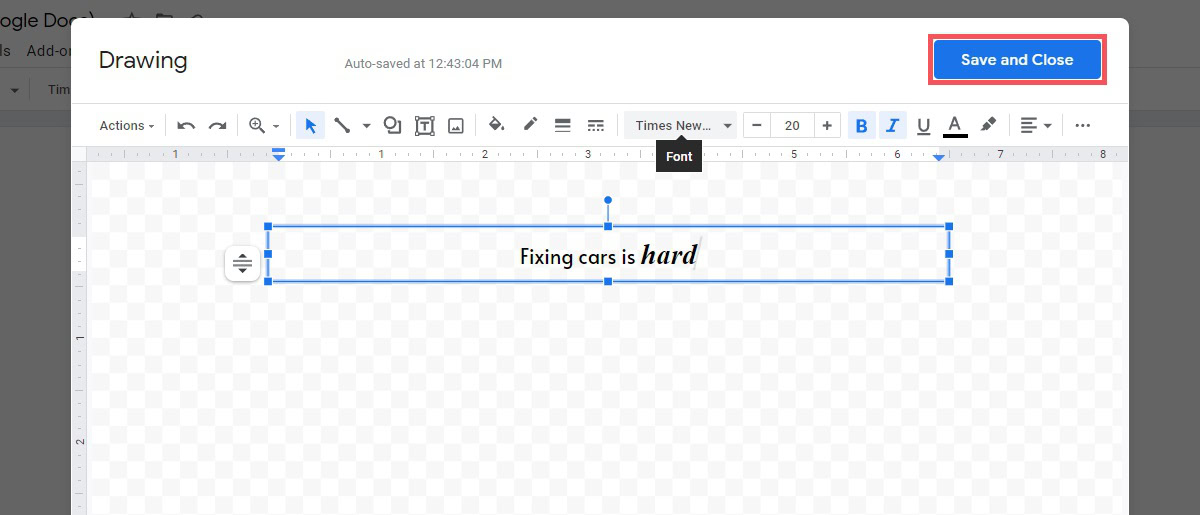Open the Border dash style options
The image size is (1200, 515).
coord(595,125)
